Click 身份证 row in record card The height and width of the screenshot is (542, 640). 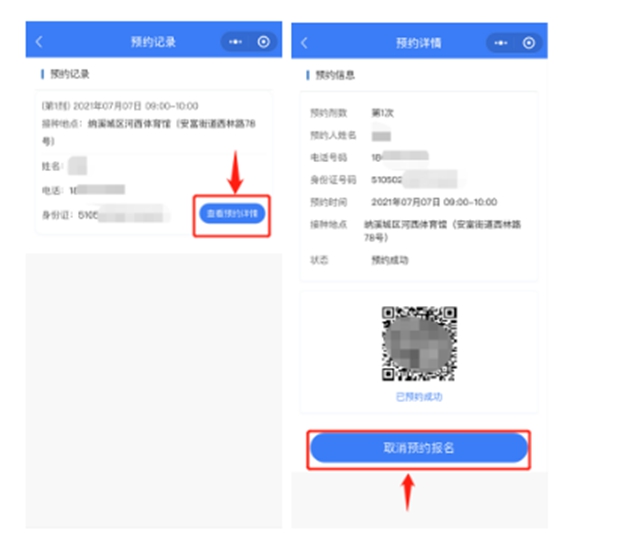[x=106, y=214]
